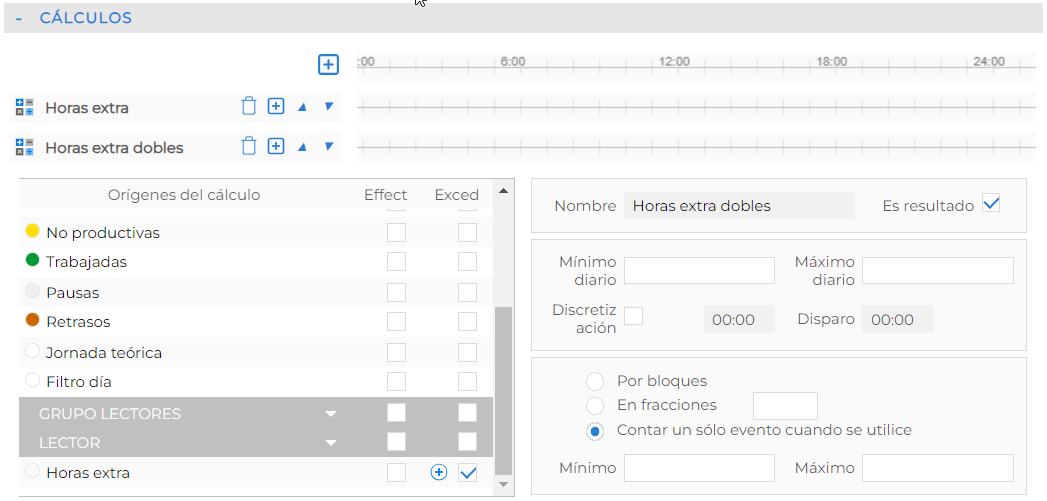Move Horas extra dobles up
The height and width of the screenshot is (501, 1047).
coord(302,147)
